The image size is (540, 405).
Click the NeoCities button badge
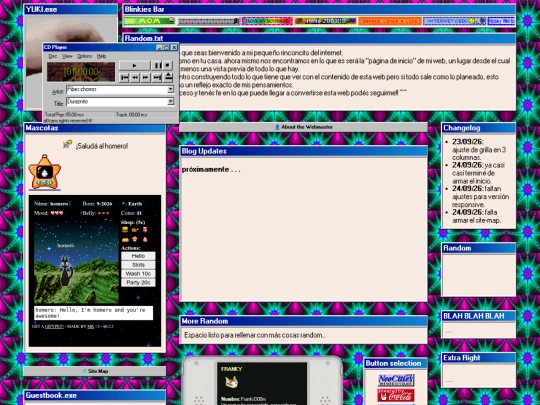tap(396, 380)
